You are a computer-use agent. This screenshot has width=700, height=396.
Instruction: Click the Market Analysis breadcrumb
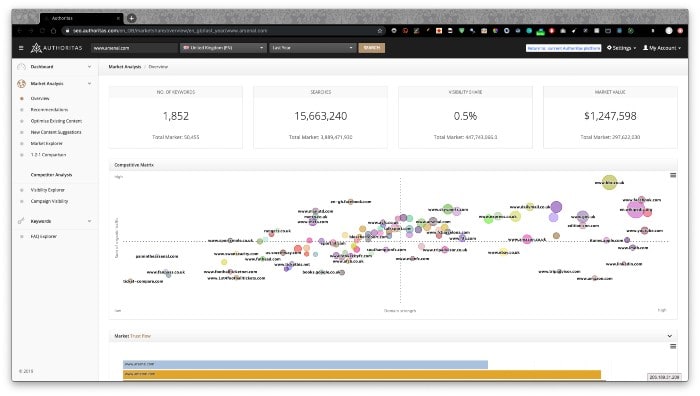pos(125,67)
